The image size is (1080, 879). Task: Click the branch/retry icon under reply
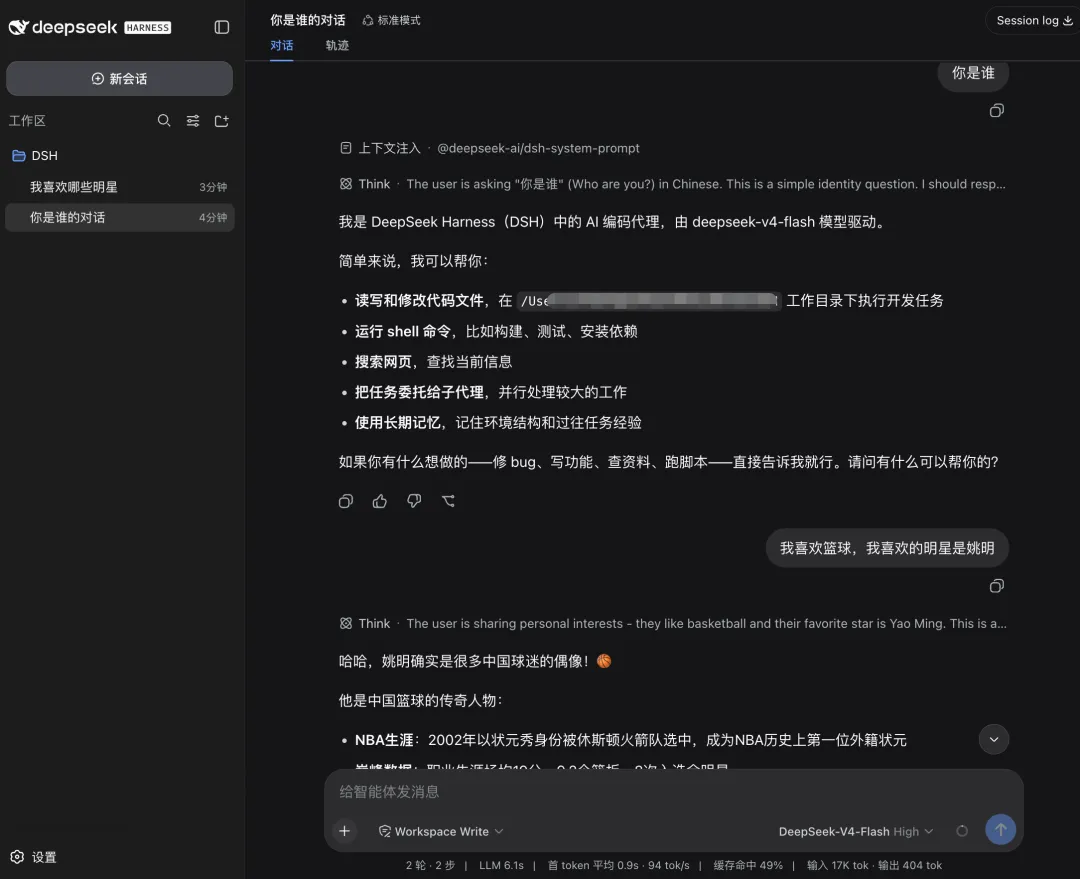tap(448, 501)
